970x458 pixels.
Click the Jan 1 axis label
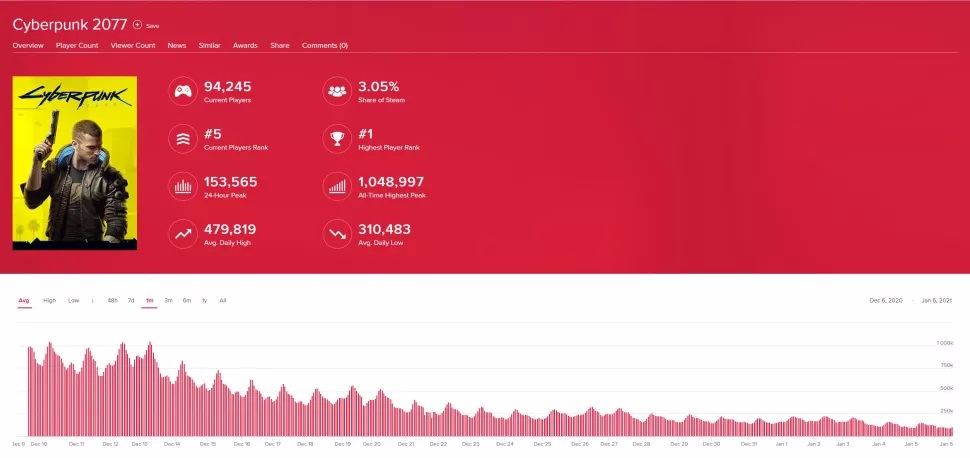pyautogui.click(x=781, y=444)
